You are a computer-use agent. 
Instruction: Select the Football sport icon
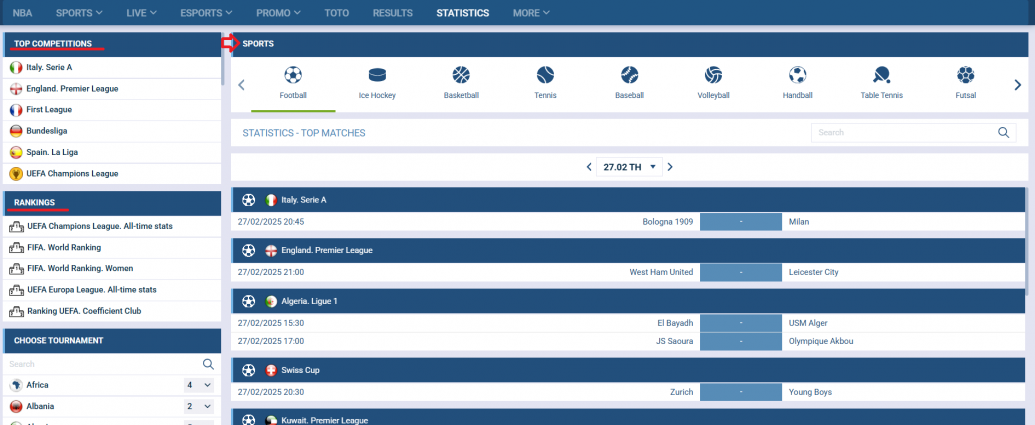(293, 75)
